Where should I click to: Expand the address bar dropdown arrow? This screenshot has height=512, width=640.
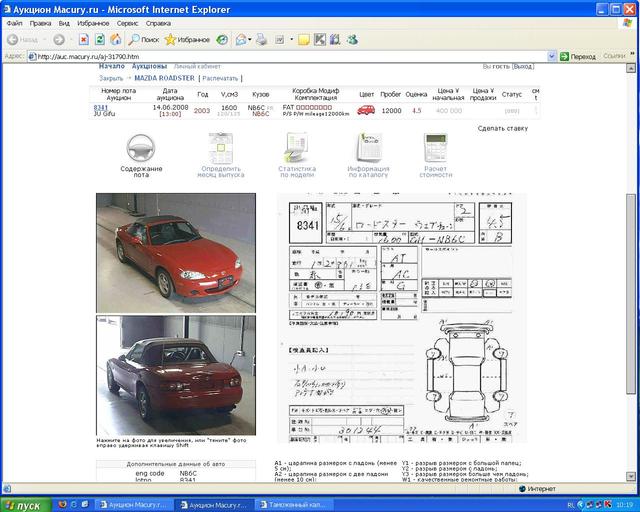tap(552, 57)
